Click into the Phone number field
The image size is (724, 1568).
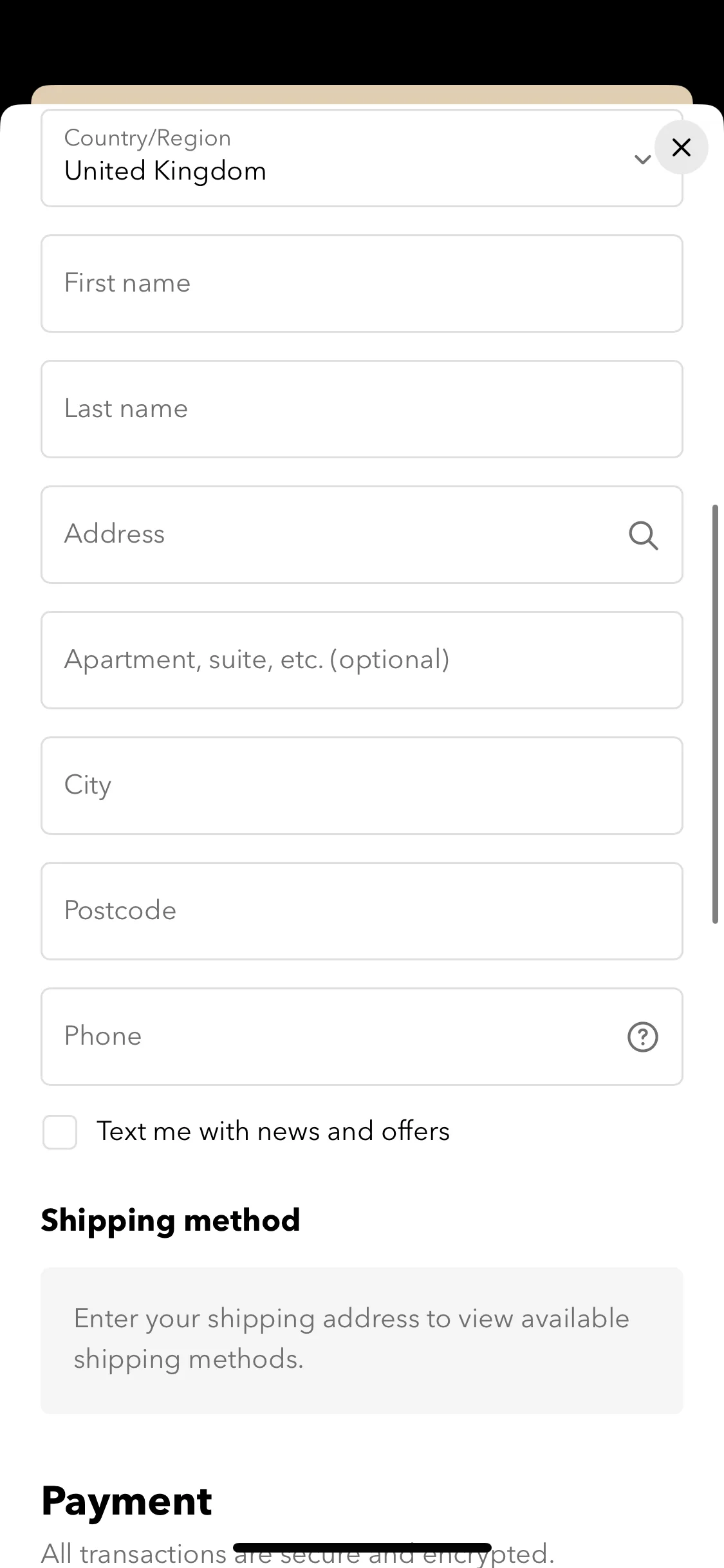(362, 1037)
